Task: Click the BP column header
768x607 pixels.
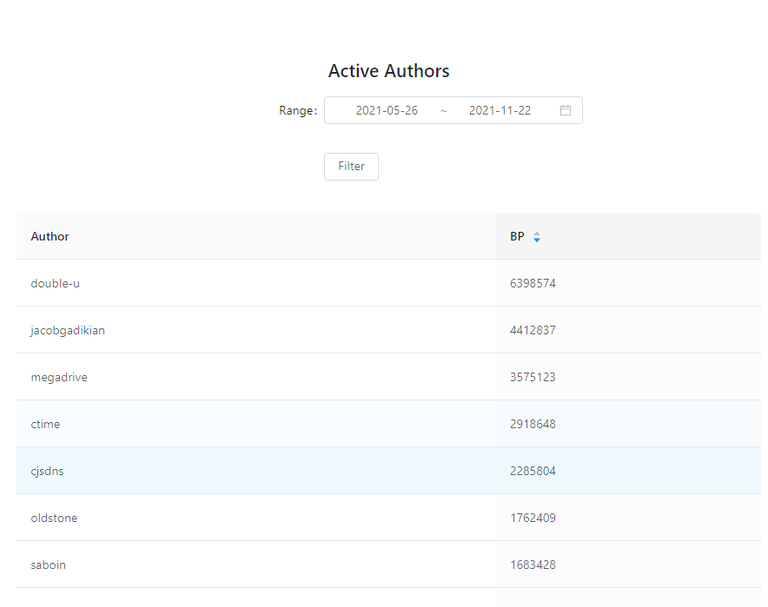Action: point(628,237)
